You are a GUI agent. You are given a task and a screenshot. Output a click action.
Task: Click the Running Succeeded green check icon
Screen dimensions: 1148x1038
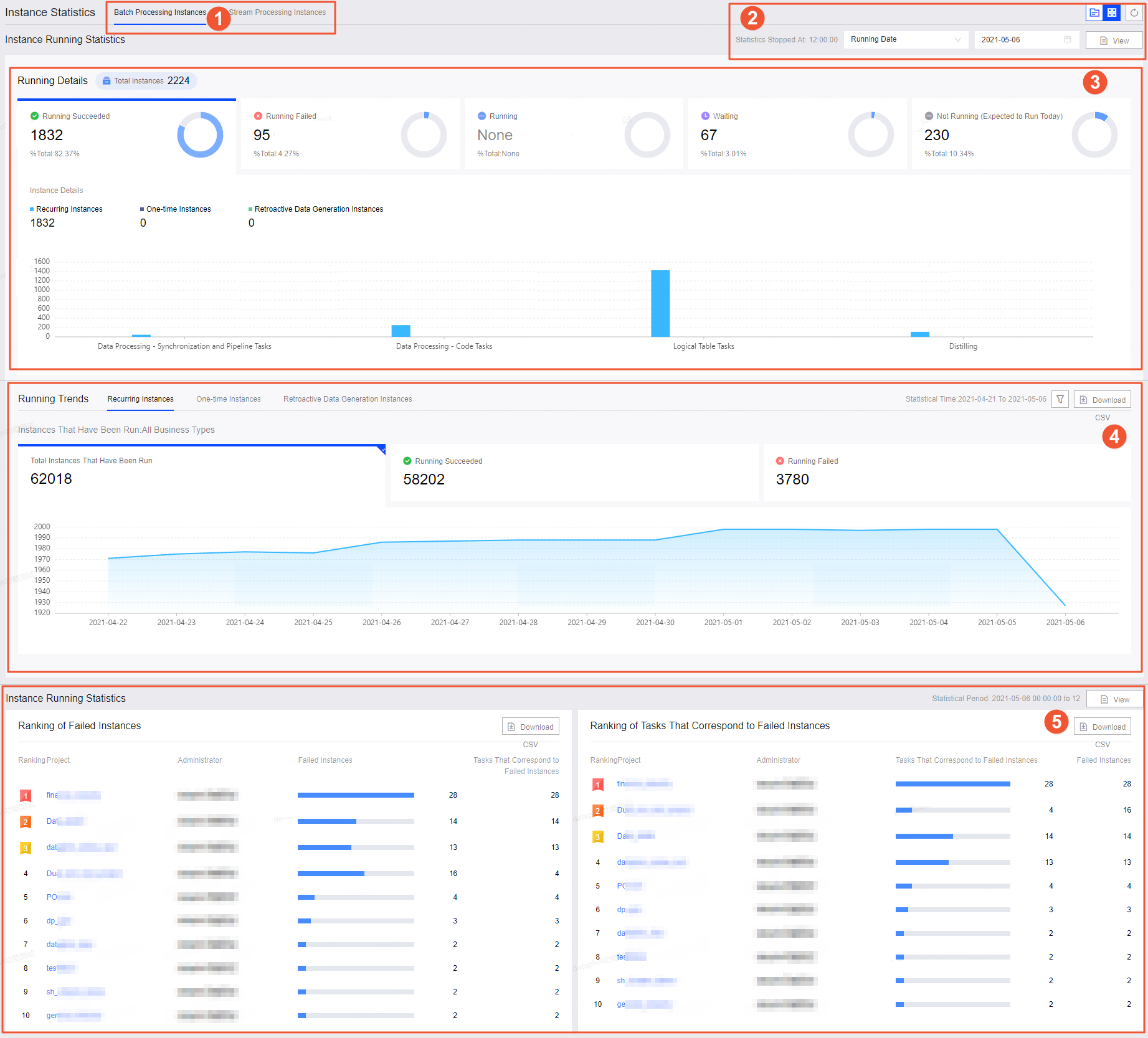(x=35, y=116)
